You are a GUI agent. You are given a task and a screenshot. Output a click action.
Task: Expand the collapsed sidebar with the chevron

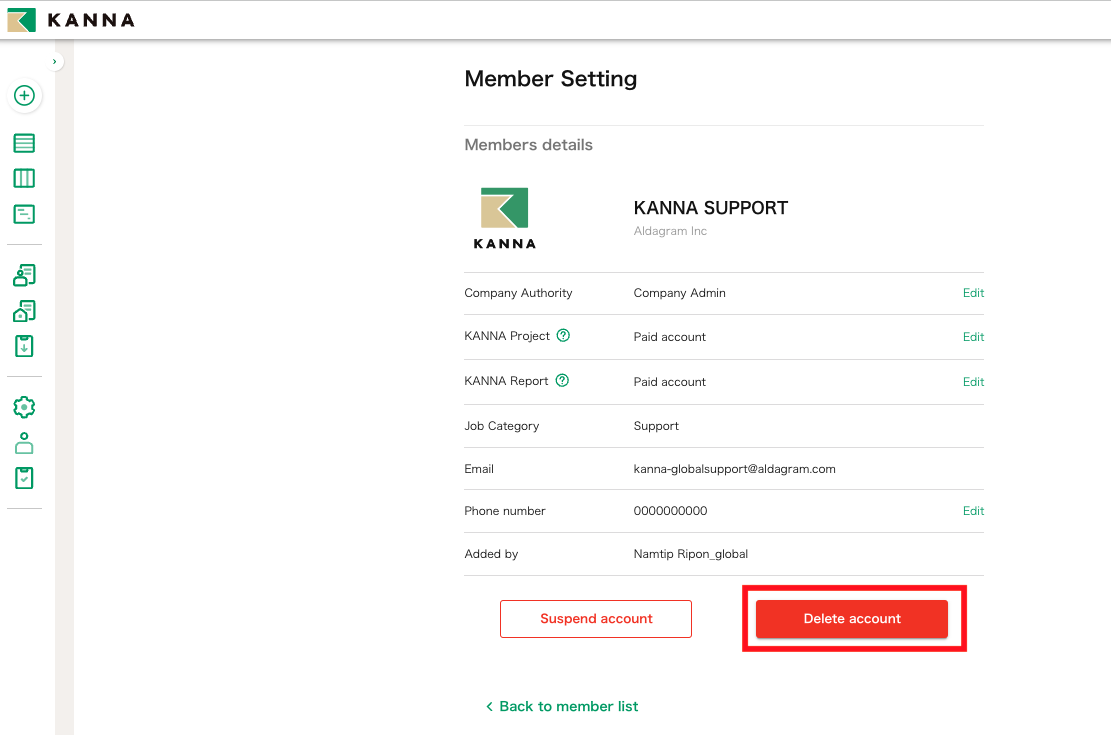click(x=53, y=60)
